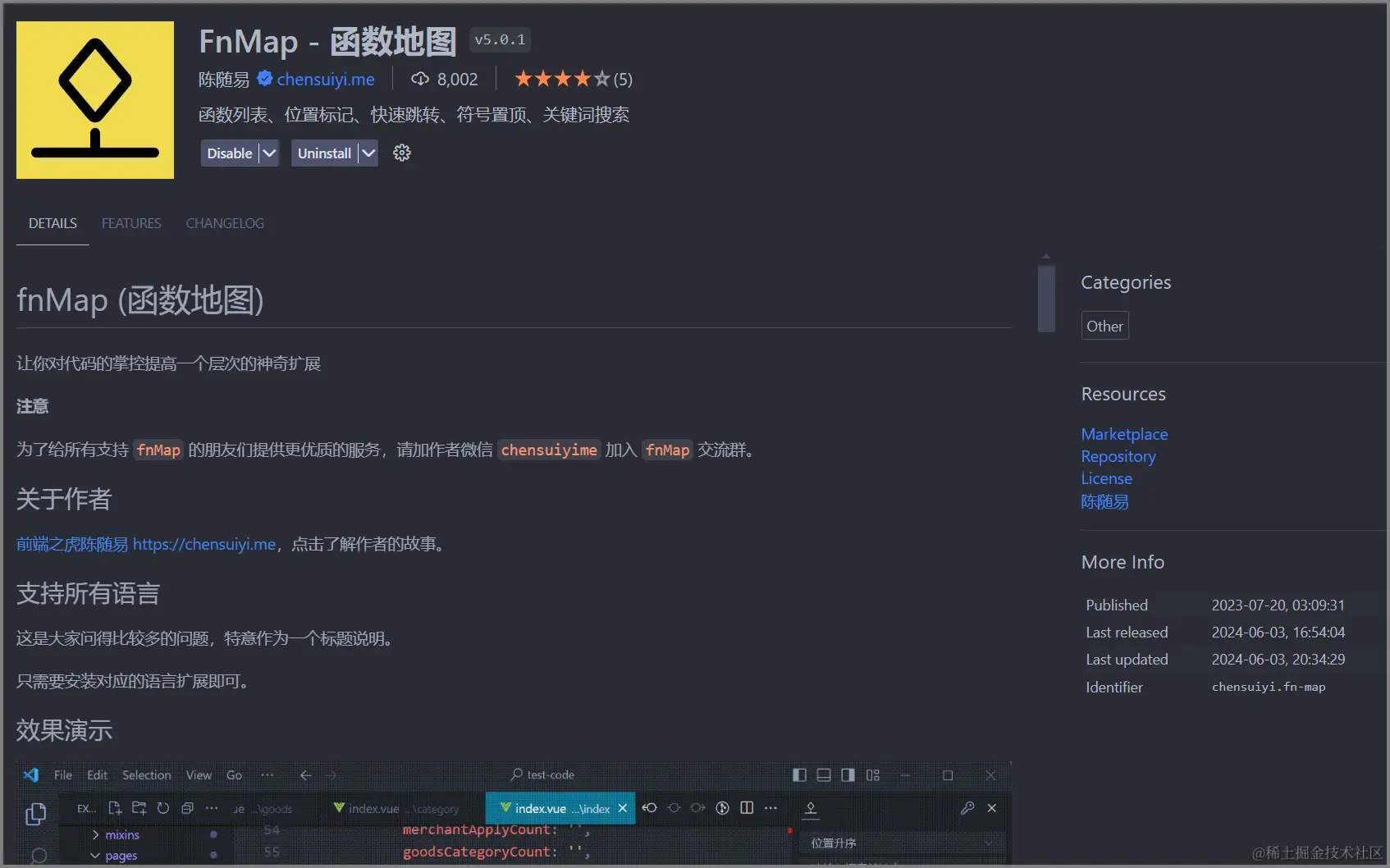Click the test-code search box in demo image
Image resolution: width=1390 pixels, height=868 pixels.
542,774
